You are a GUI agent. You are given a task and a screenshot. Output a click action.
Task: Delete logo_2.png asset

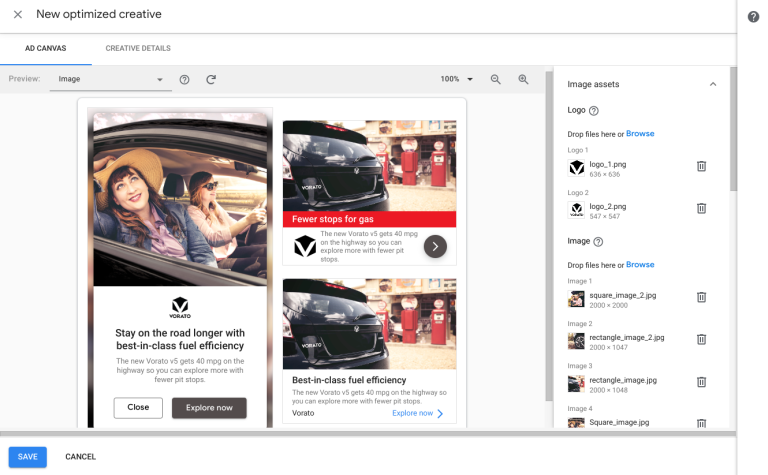(701, 208)
